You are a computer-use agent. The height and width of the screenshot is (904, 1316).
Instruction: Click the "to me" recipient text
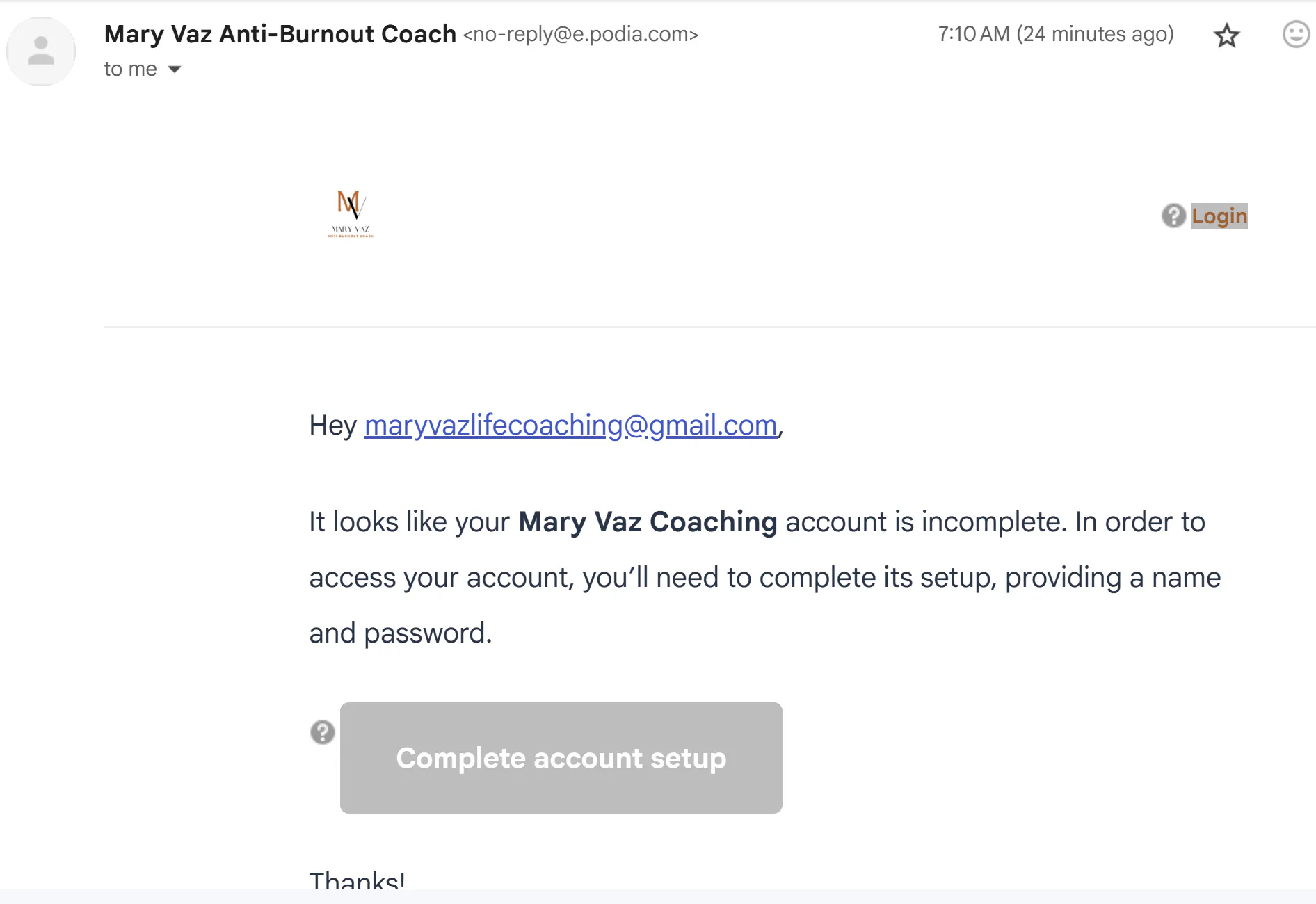[130, 70]
